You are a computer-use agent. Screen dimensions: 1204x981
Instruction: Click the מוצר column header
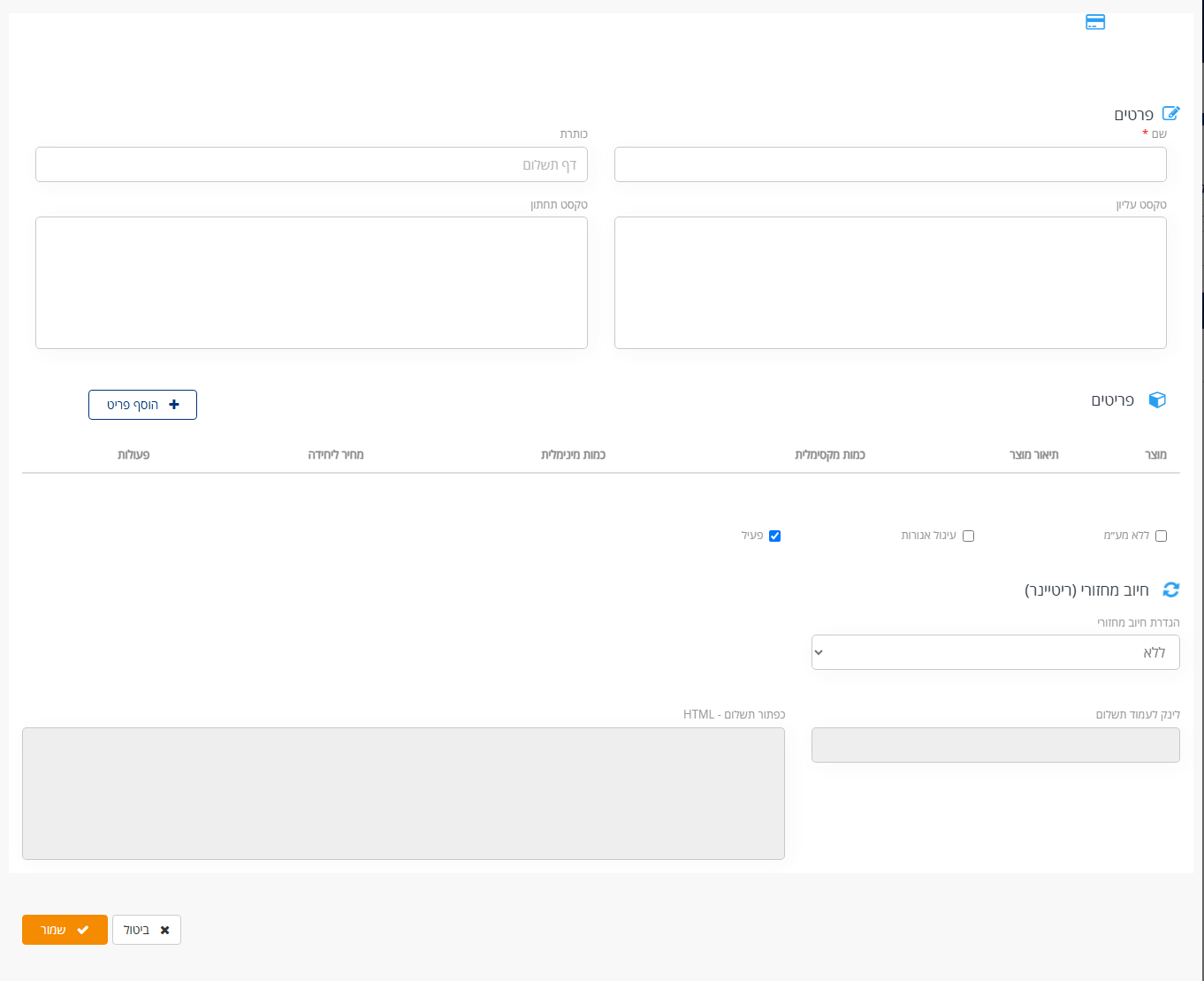pyautogui.click(x=1155, y=454)
